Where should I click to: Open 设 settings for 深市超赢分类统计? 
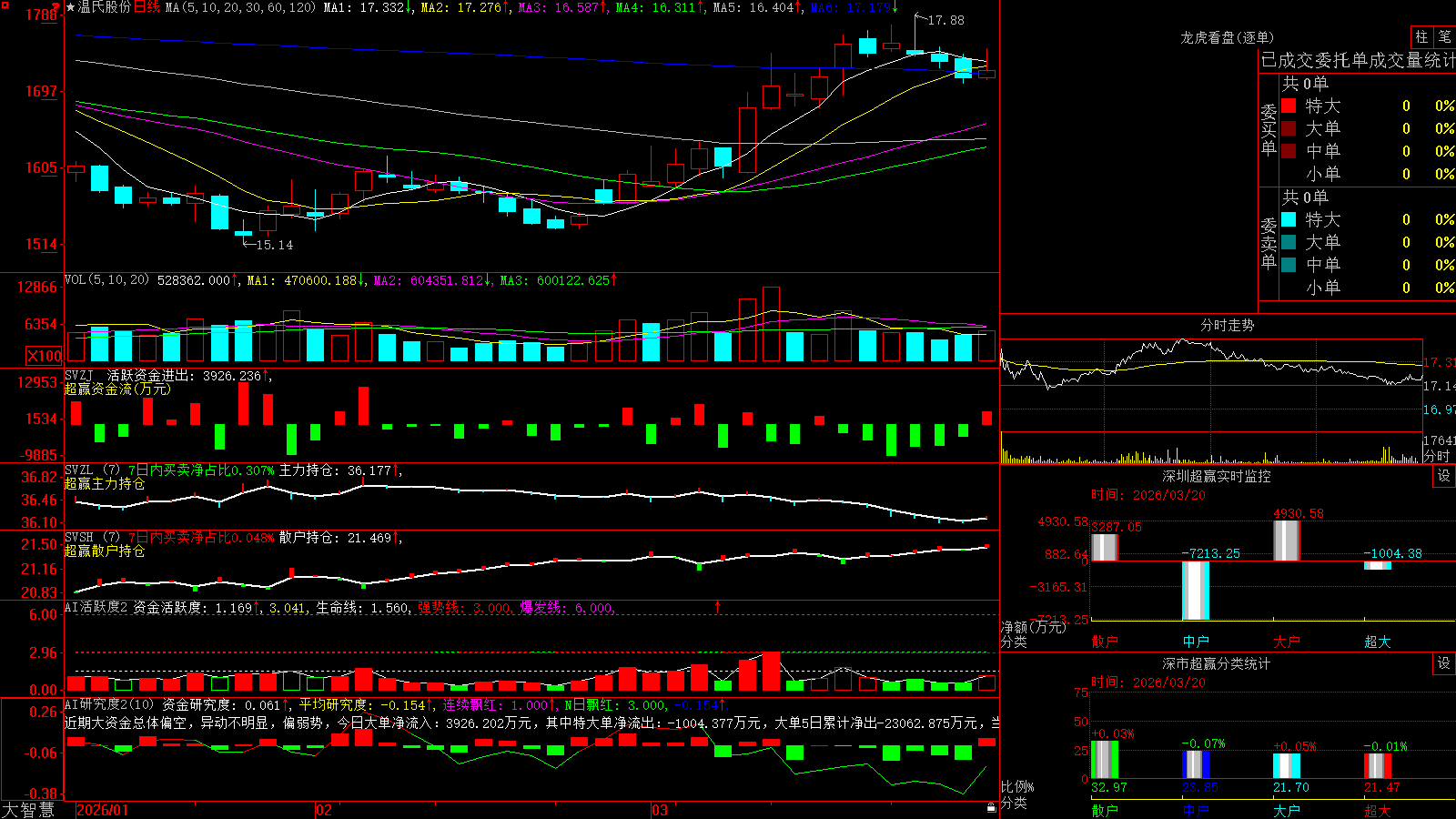[x=1443, y=663]
